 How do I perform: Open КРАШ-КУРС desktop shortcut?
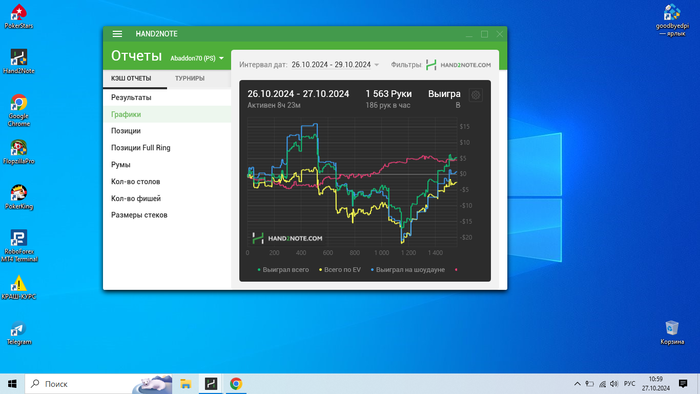pyautogui.click(x=19, y=287)
